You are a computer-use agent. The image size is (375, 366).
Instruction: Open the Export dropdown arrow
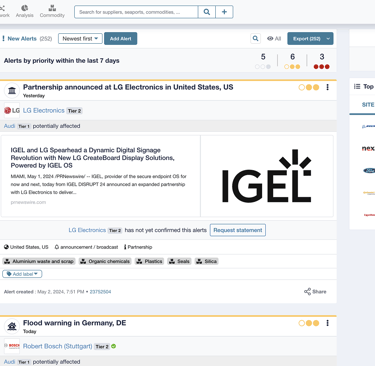point(328,39)
